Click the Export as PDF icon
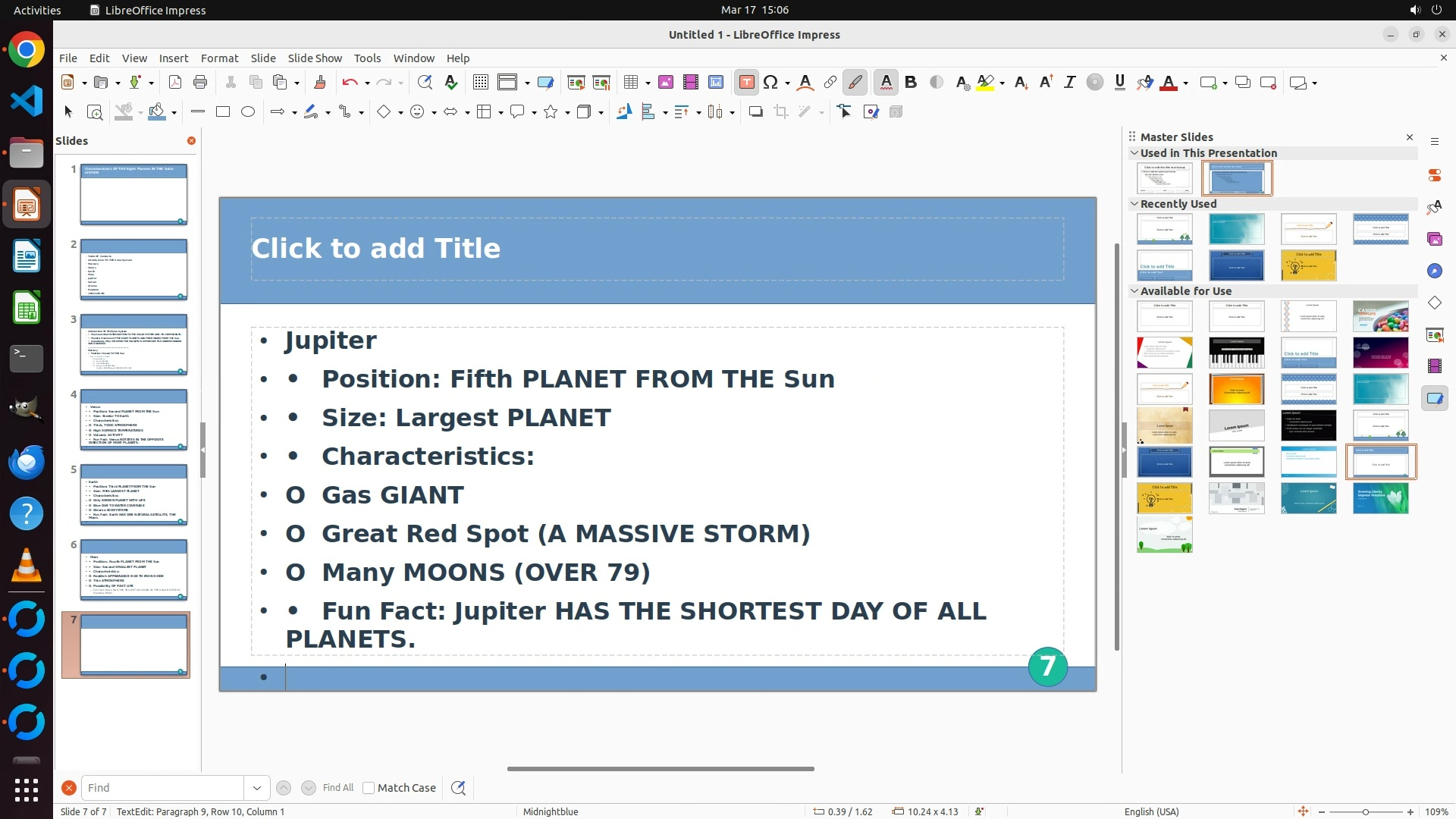Image resolution: width=1456 pixels, height=819 pixels. (175, 83)
